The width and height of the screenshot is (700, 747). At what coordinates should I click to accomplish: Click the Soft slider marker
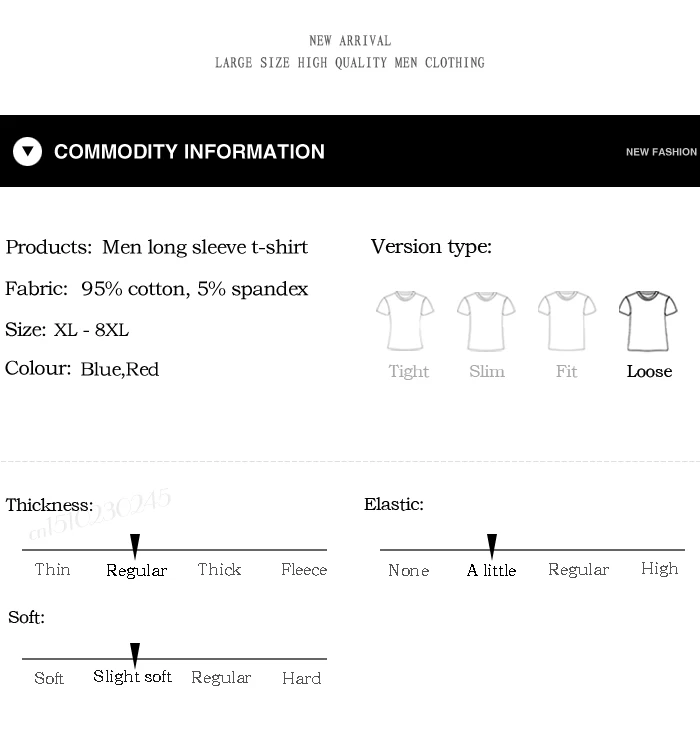[135, 655]
